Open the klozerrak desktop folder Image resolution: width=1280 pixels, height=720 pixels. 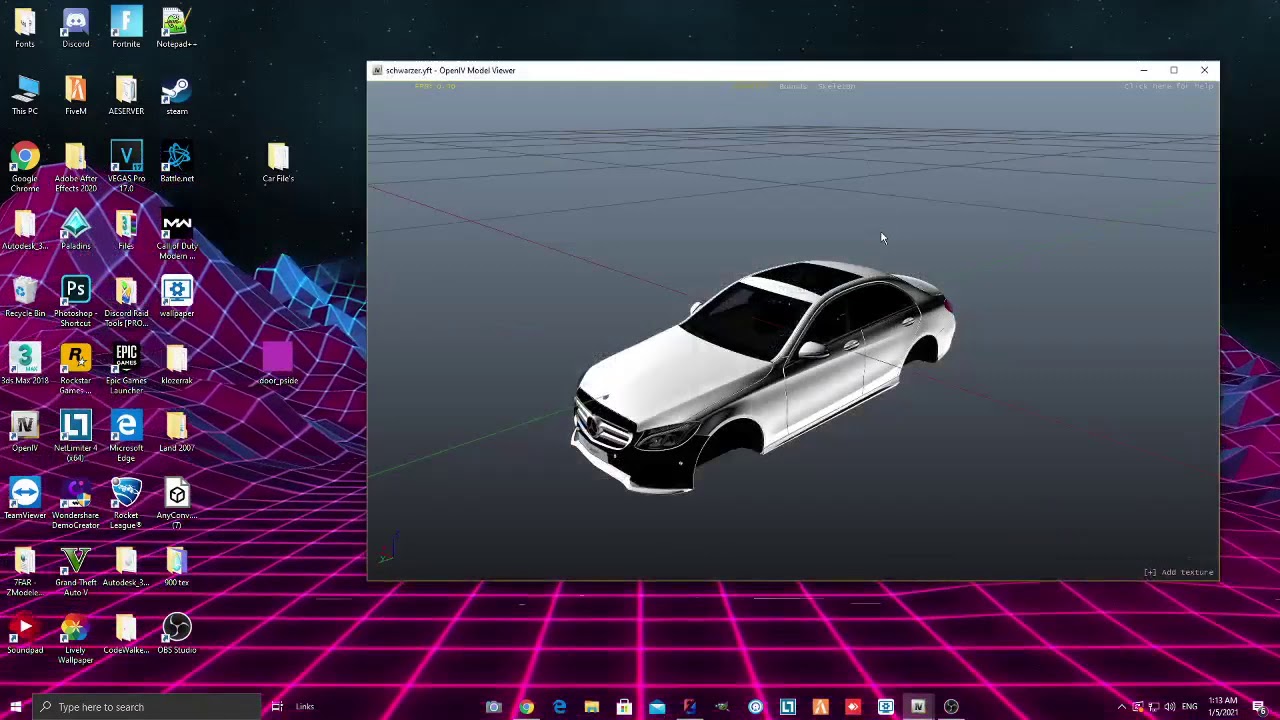click(176, 365)
